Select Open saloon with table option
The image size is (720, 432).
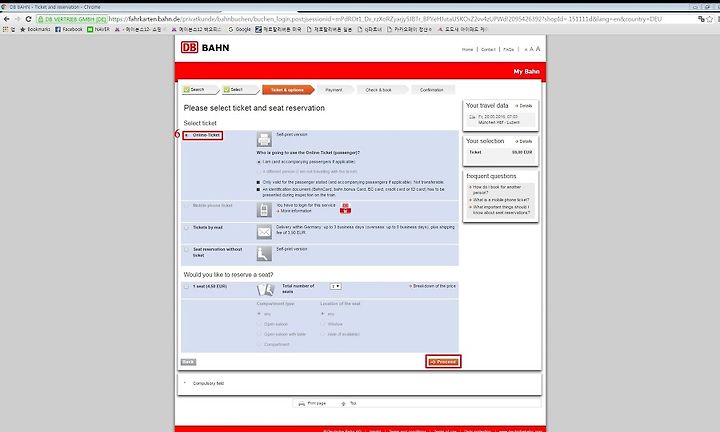pyautogui.click(x=259, y=334)
